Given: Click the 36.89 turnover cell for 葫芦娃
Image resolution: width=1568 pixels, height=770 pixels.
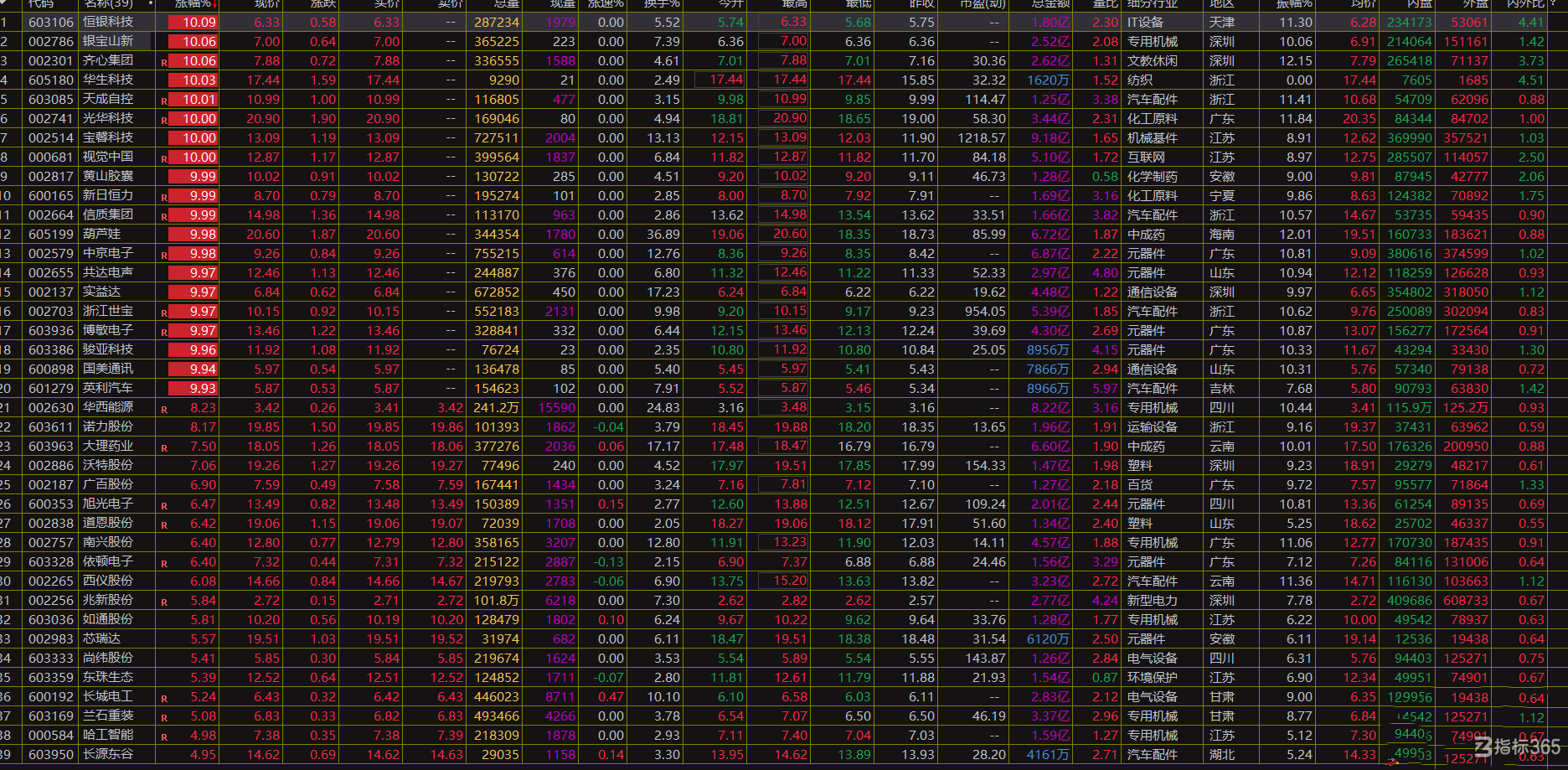Looking at the screenshot, I should [663, 234].
